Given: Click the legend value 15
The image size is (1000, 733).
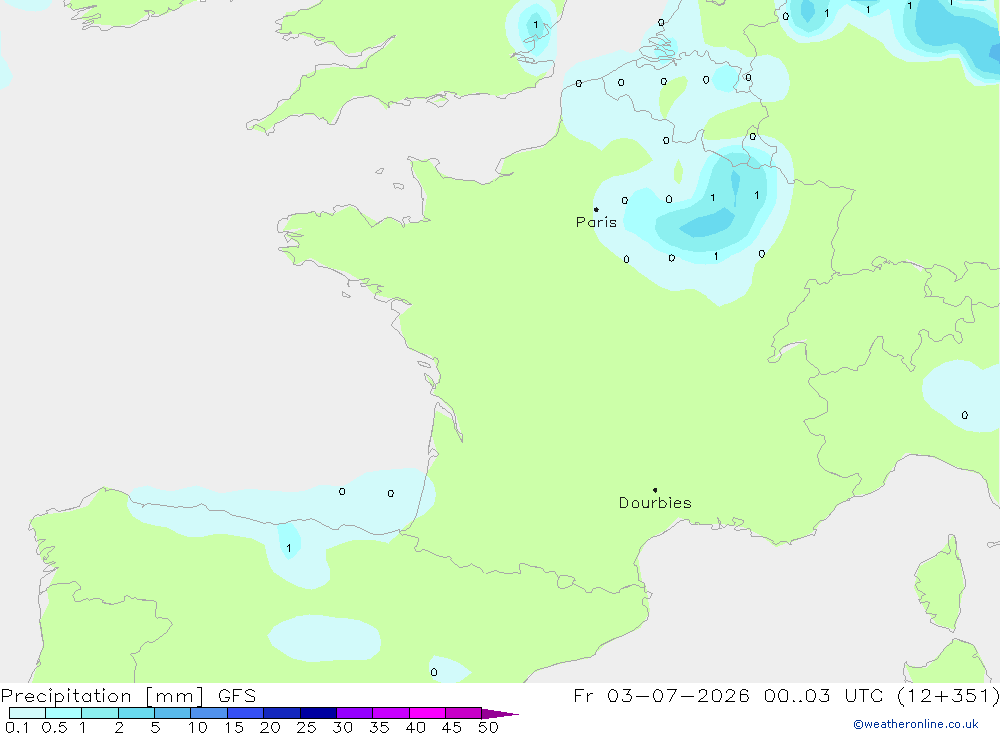Looking at the screenshot, I should pyautogui.click(x=234, y=727).
